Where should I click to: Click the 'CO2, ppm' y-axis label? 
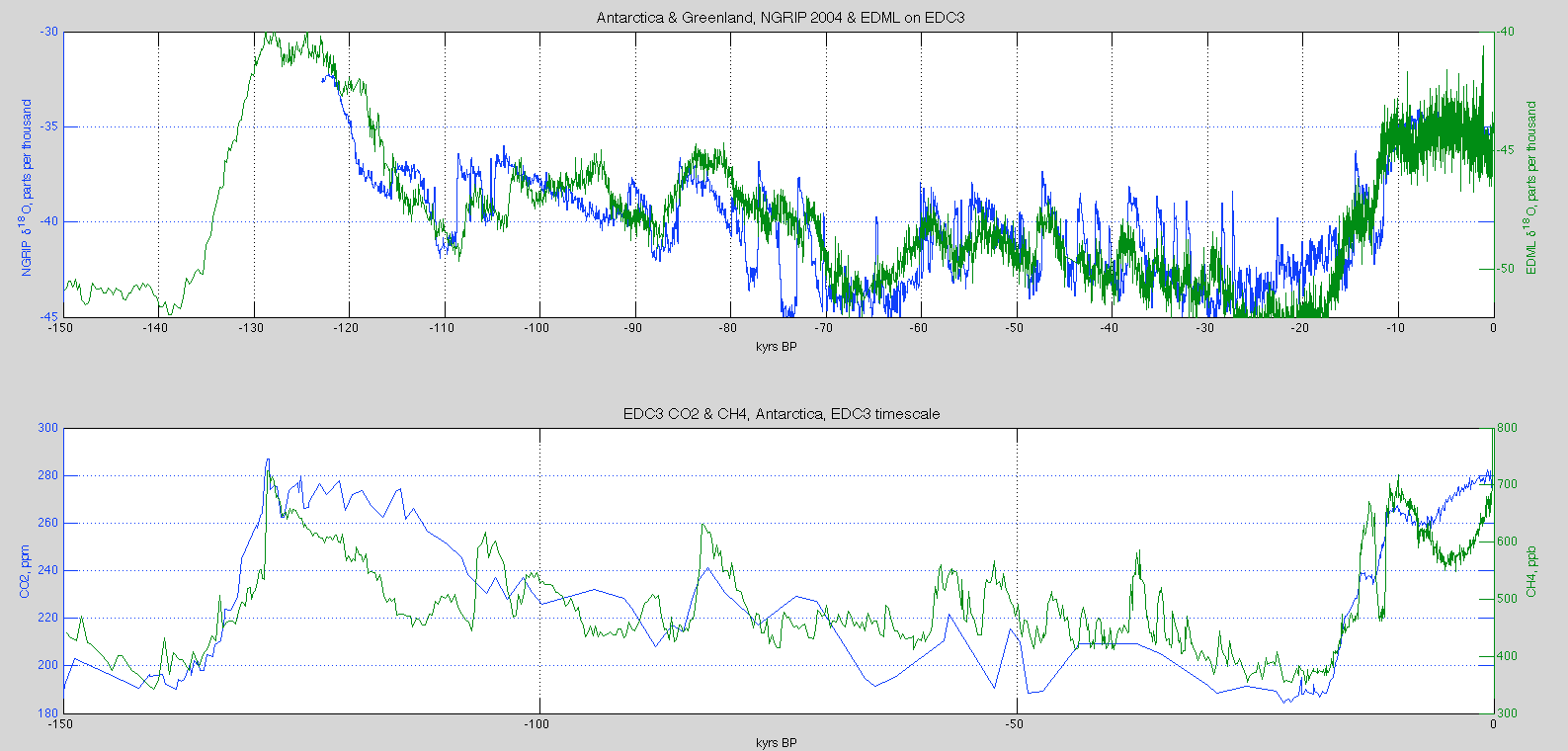point(25,571)
